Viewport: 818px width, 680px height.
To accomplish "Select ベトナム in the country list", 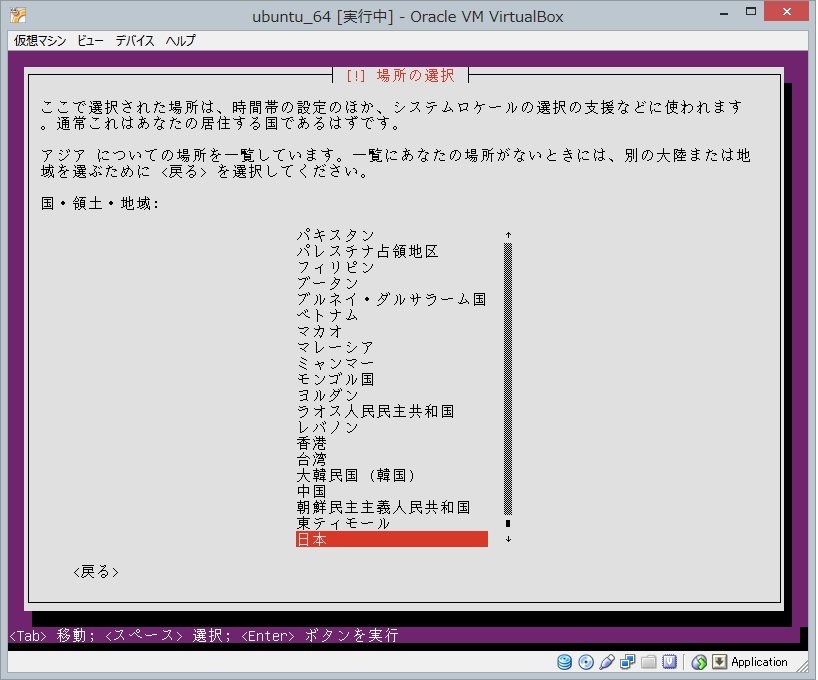I will [328, 315].
